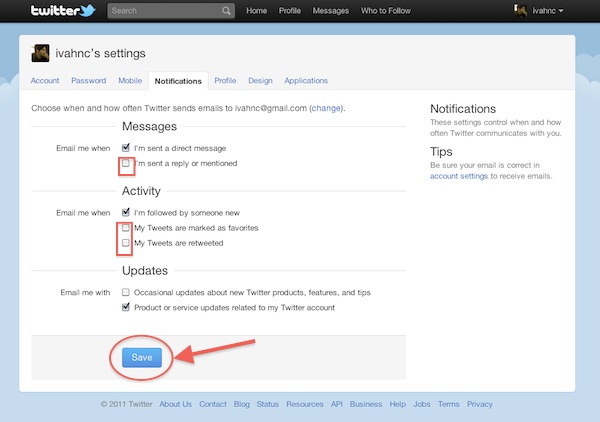Switch to the Account settings tab
Viewport: 600px width, 422px height.
45,81
